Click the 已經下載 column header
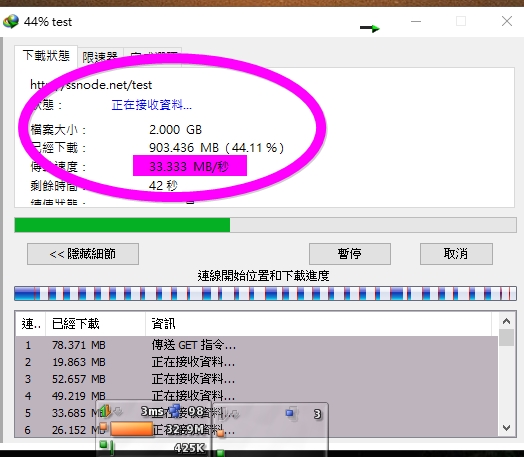Viewport: 524px width, 457px height. point(95,323)
